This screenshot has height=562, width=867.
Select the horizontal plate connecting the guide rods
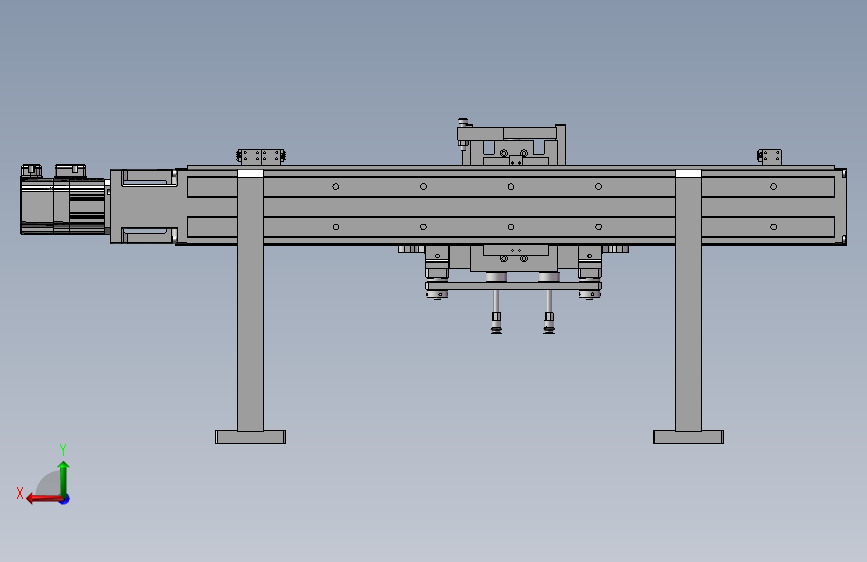click(x=513, y=286)
